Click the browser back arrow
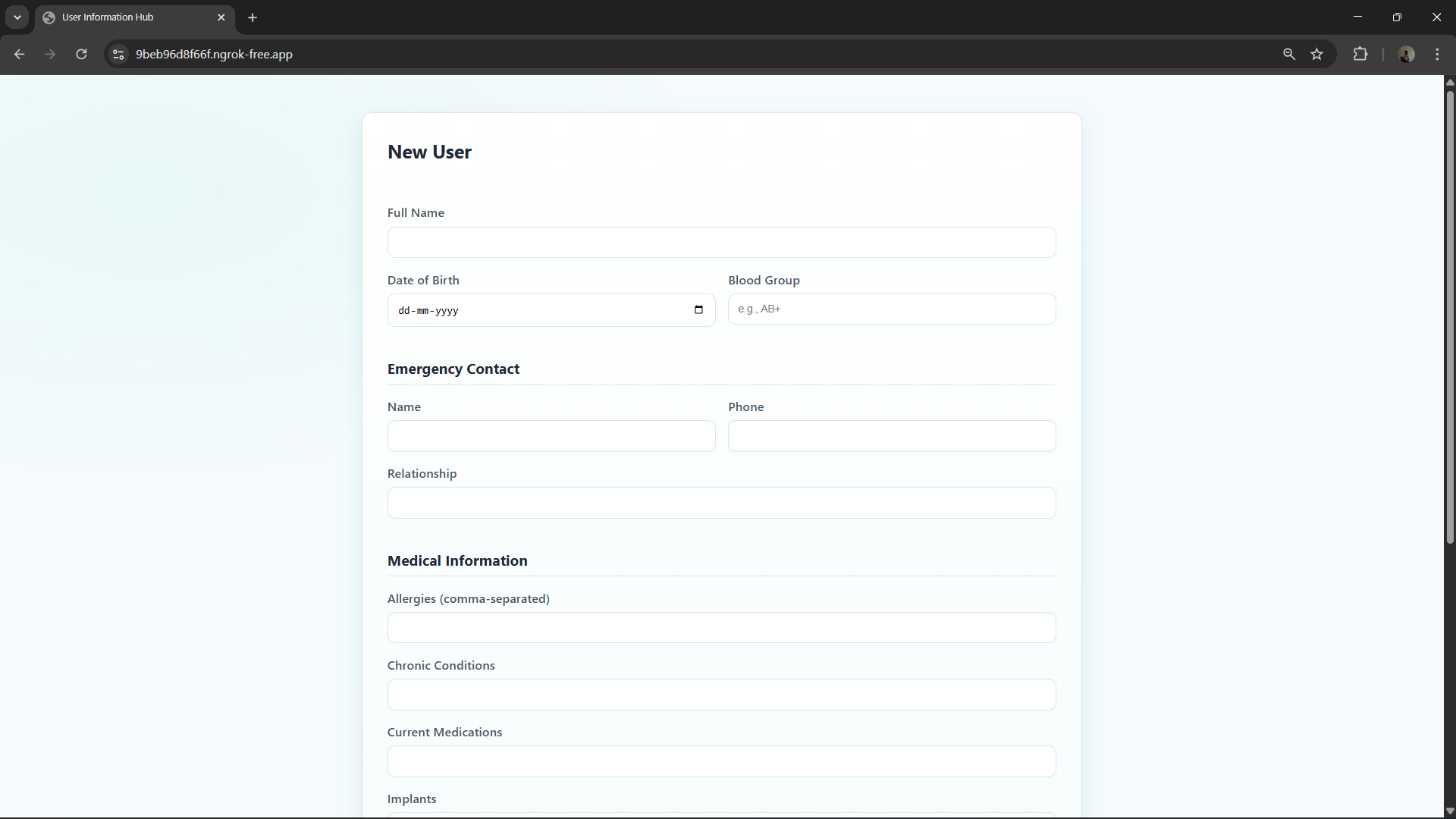This screenshot has width=1456, height=819. 20,54
